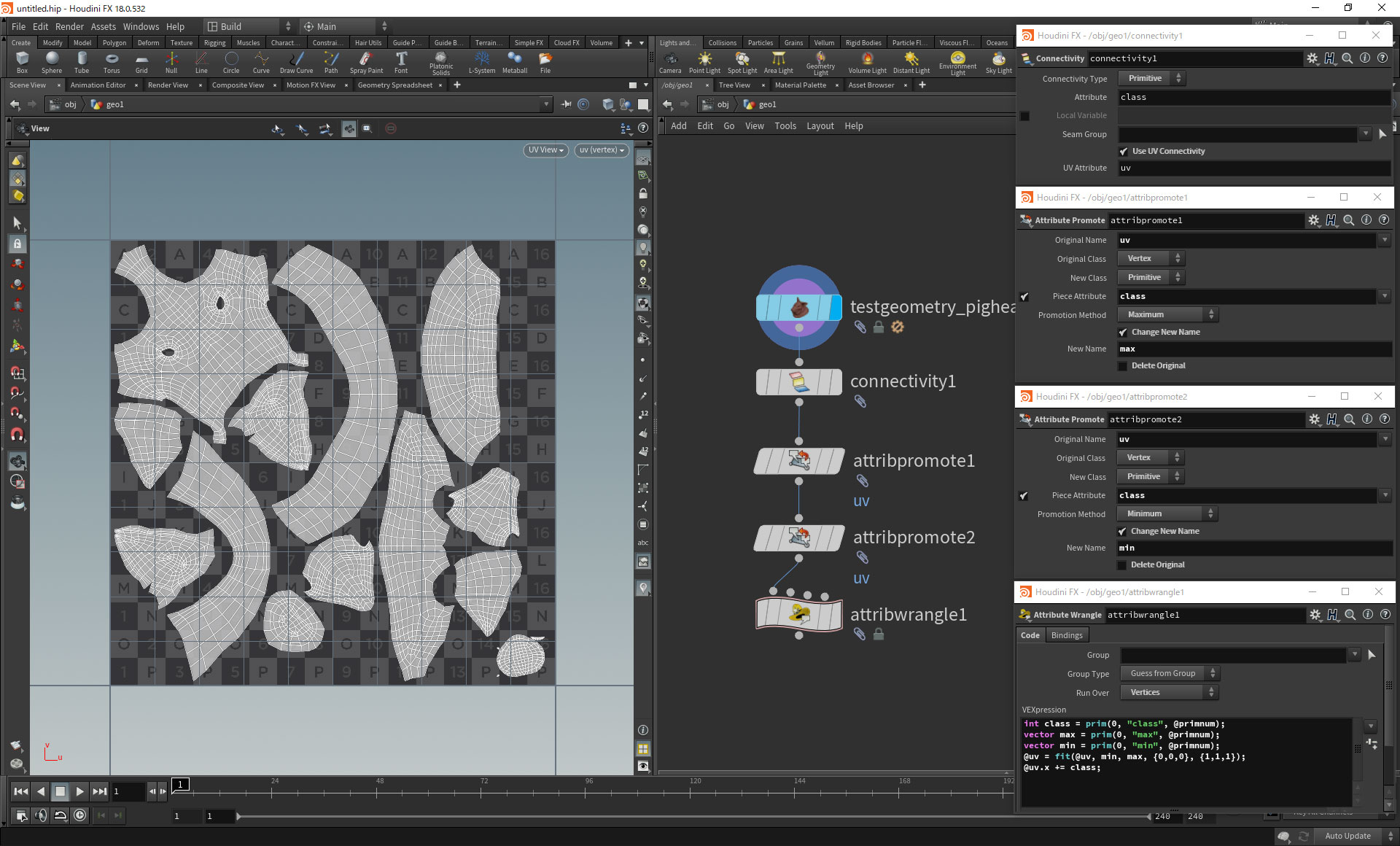
Task: Toggle Piece Attribute checkbox in attribpromote1
Action: (x=1024, y=297)
